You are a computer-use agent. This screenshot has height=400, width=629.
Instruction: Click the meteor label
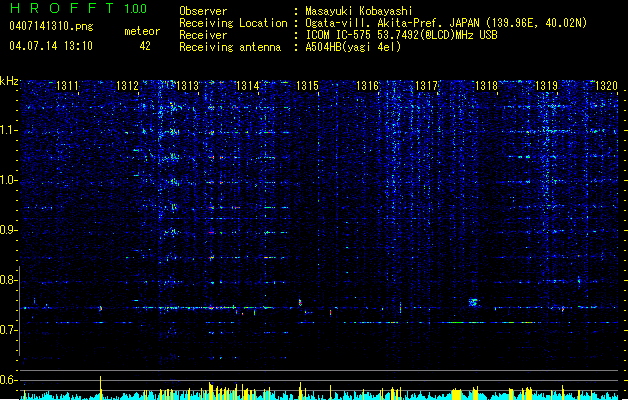(142, 31)
